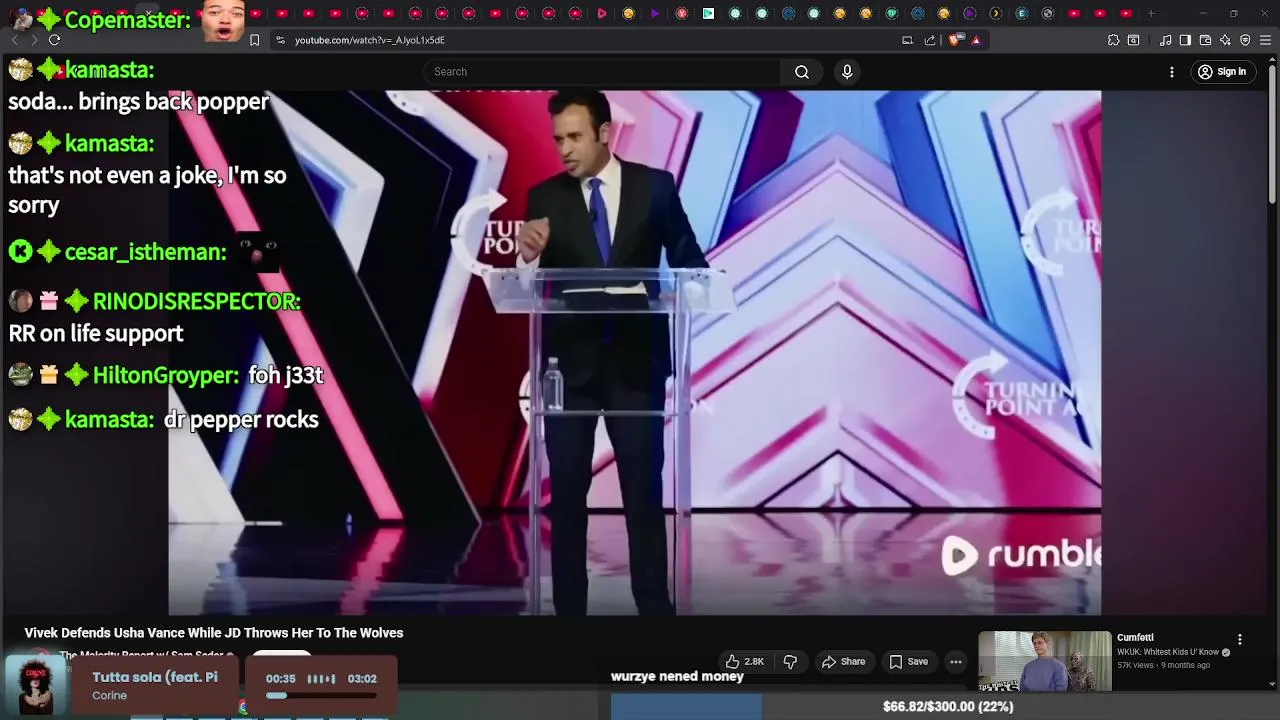
Task: Click the magnifier search button
Action: [802, 71]
